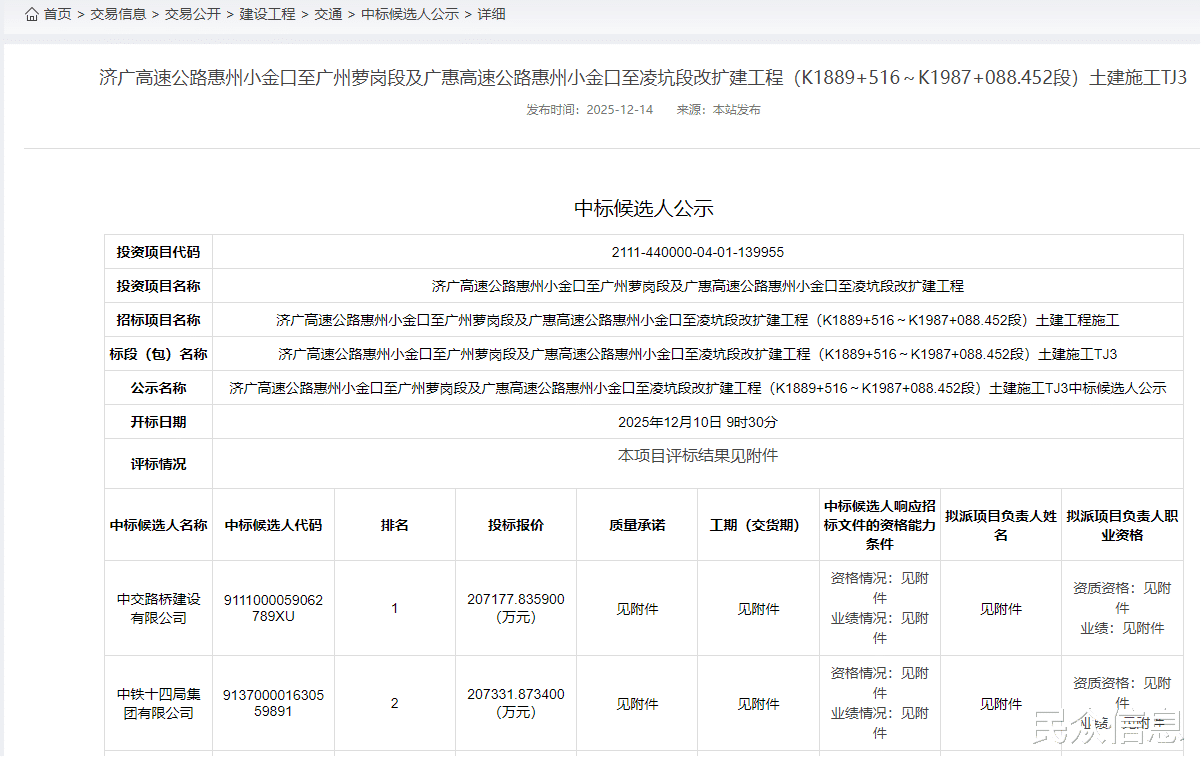Screen dimensions: 1204x770
Task: Select 中交路桥建设有限公司 cell
Action: click(158, 608)
